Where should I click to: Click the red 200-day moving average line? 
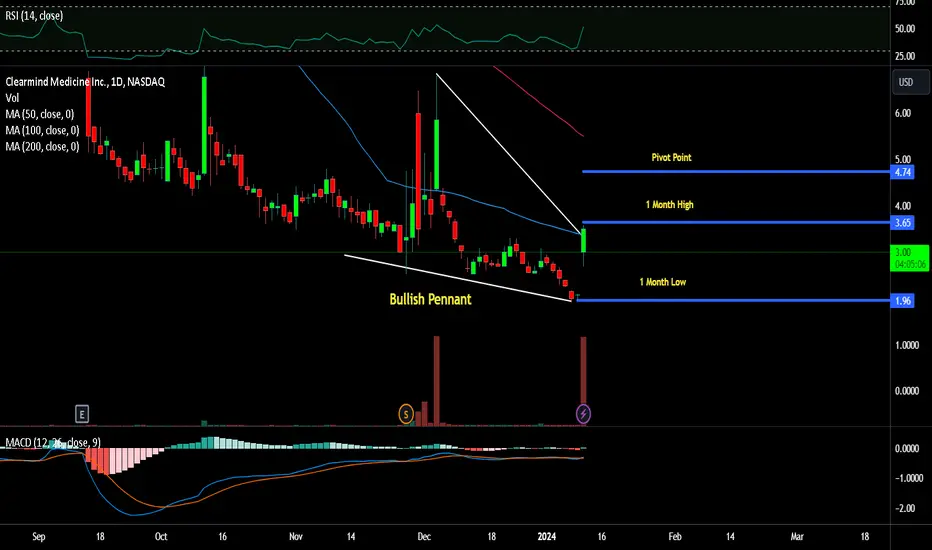tap(538, 101)
